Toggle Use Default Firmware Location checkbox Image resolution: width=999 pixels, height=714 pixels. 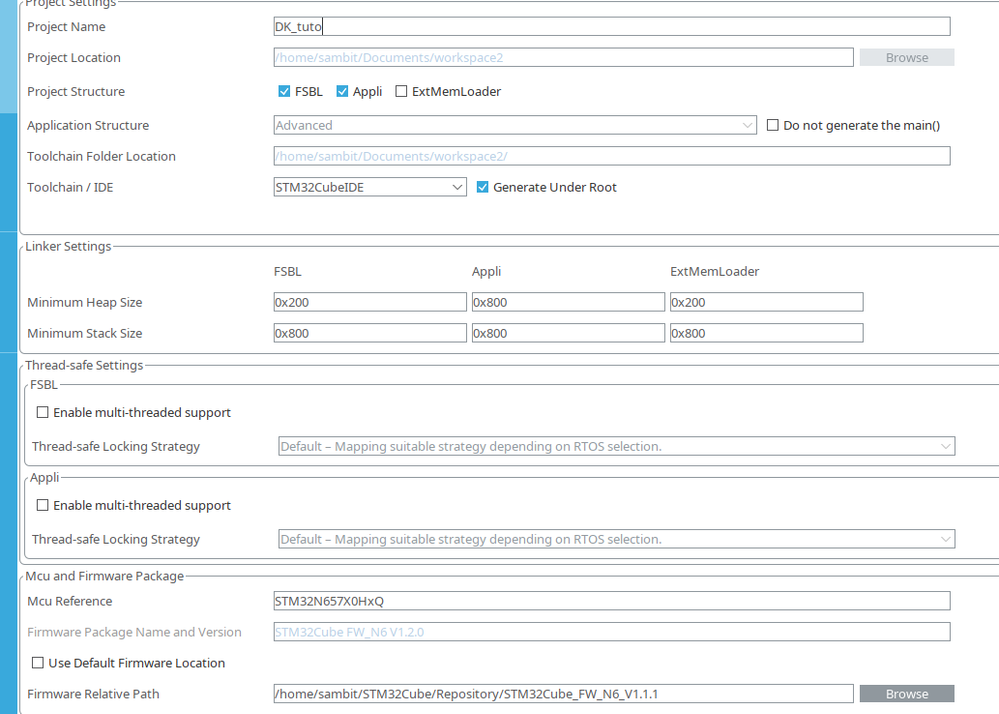(38, 663)
